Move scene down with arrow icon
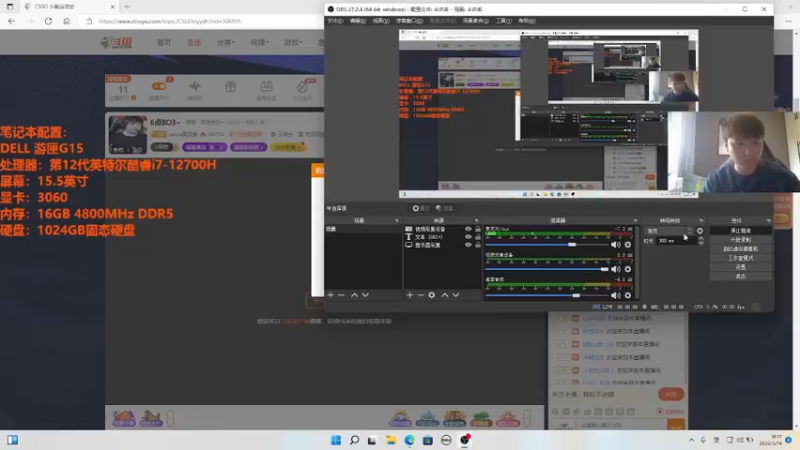This screenshot has height=450, width=800. click(x=365, y=295)
